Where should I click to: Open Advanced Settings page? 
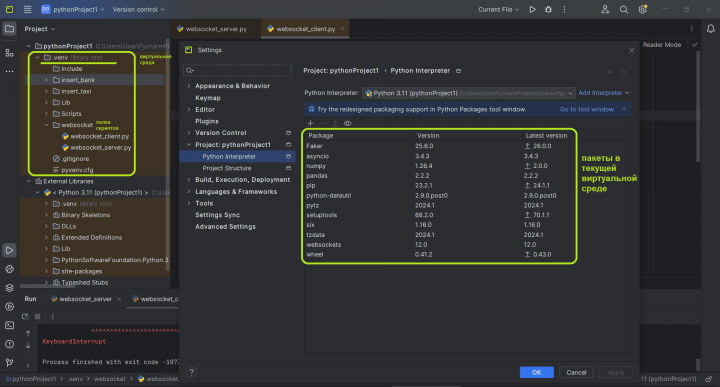225,227
